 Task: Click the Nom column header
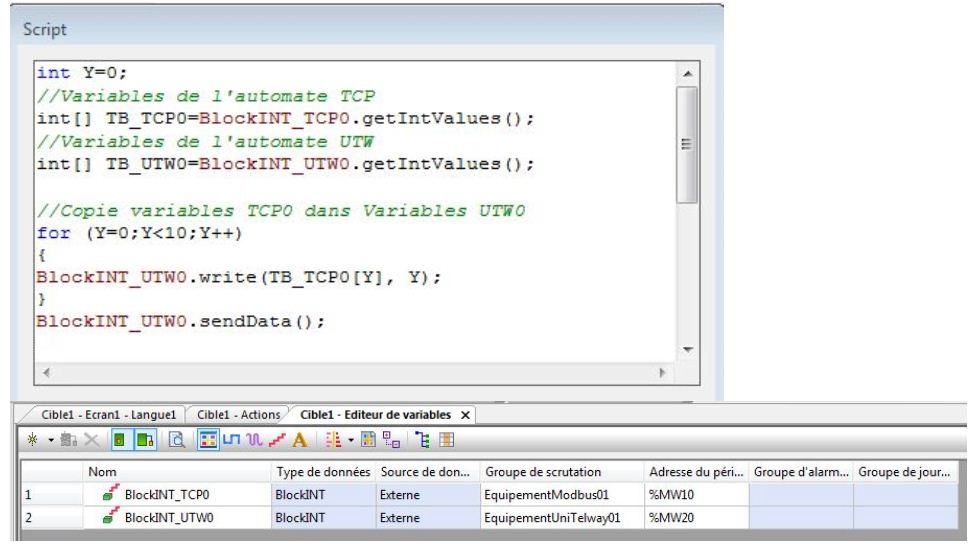tap(100, 469)
